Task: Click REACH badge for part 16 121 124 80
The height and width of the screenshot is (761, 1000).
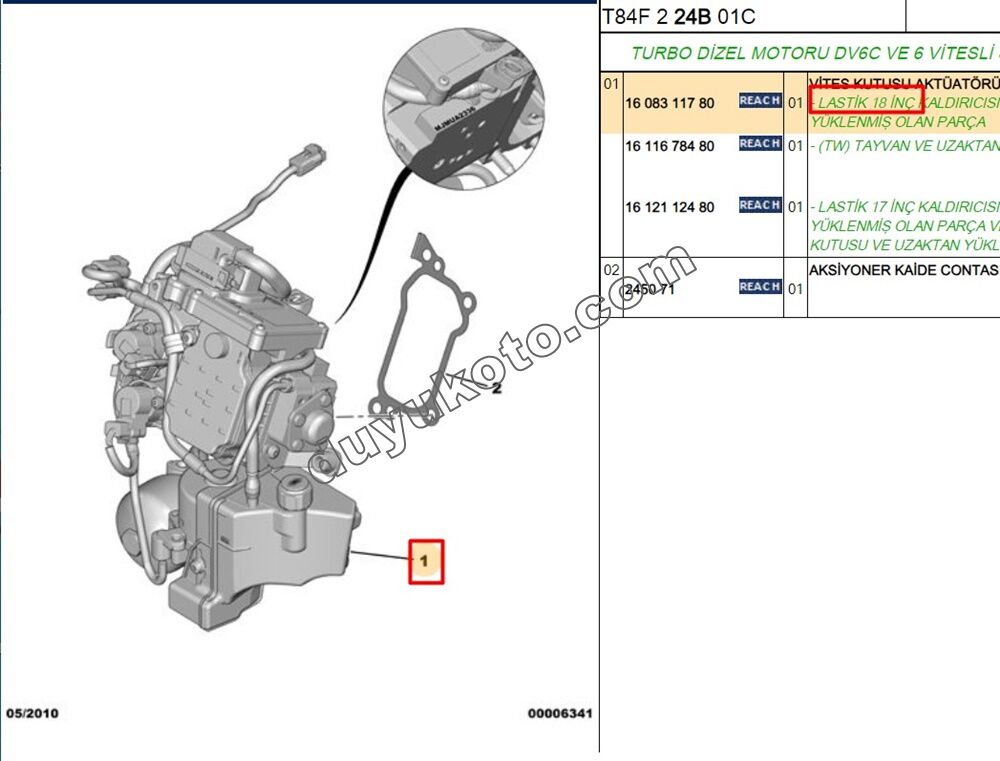Action: [x=760, y=206]
